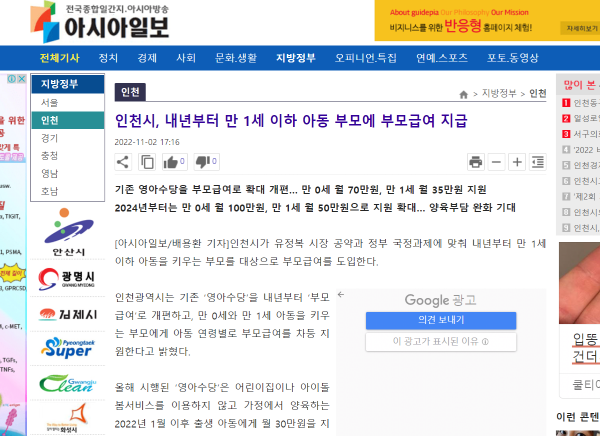
Task: Open popular article ranked number 2
Action: point(580,118)
